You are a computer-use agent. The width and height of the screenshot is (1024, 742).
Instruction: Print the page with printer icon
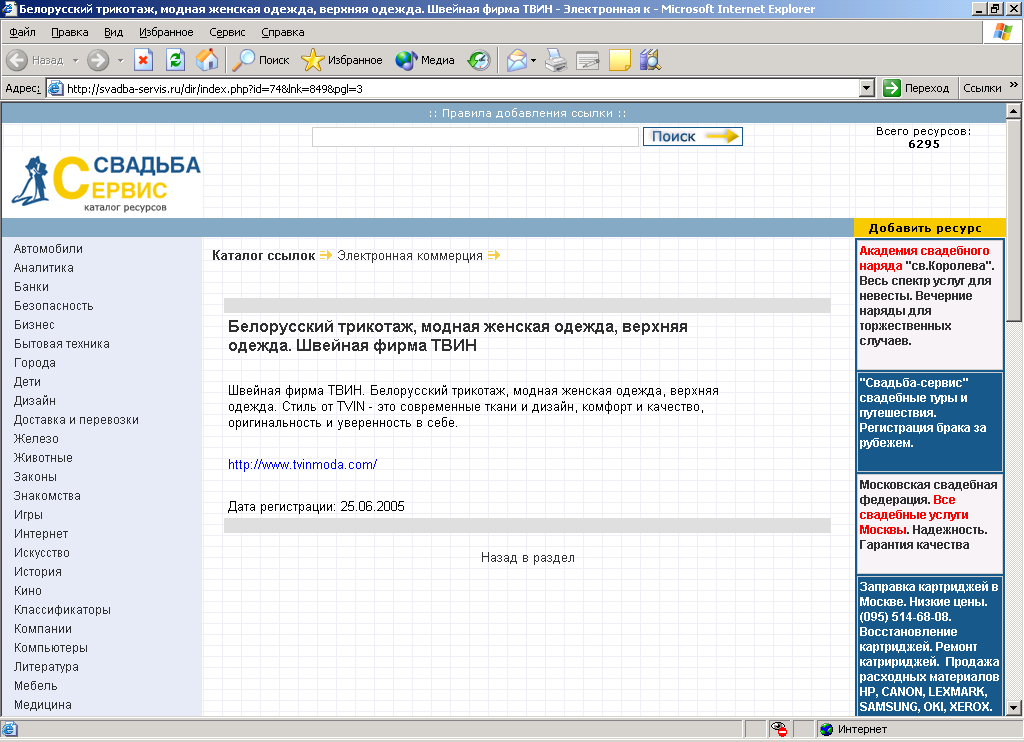pyautogui.click(x=556, y=60)
